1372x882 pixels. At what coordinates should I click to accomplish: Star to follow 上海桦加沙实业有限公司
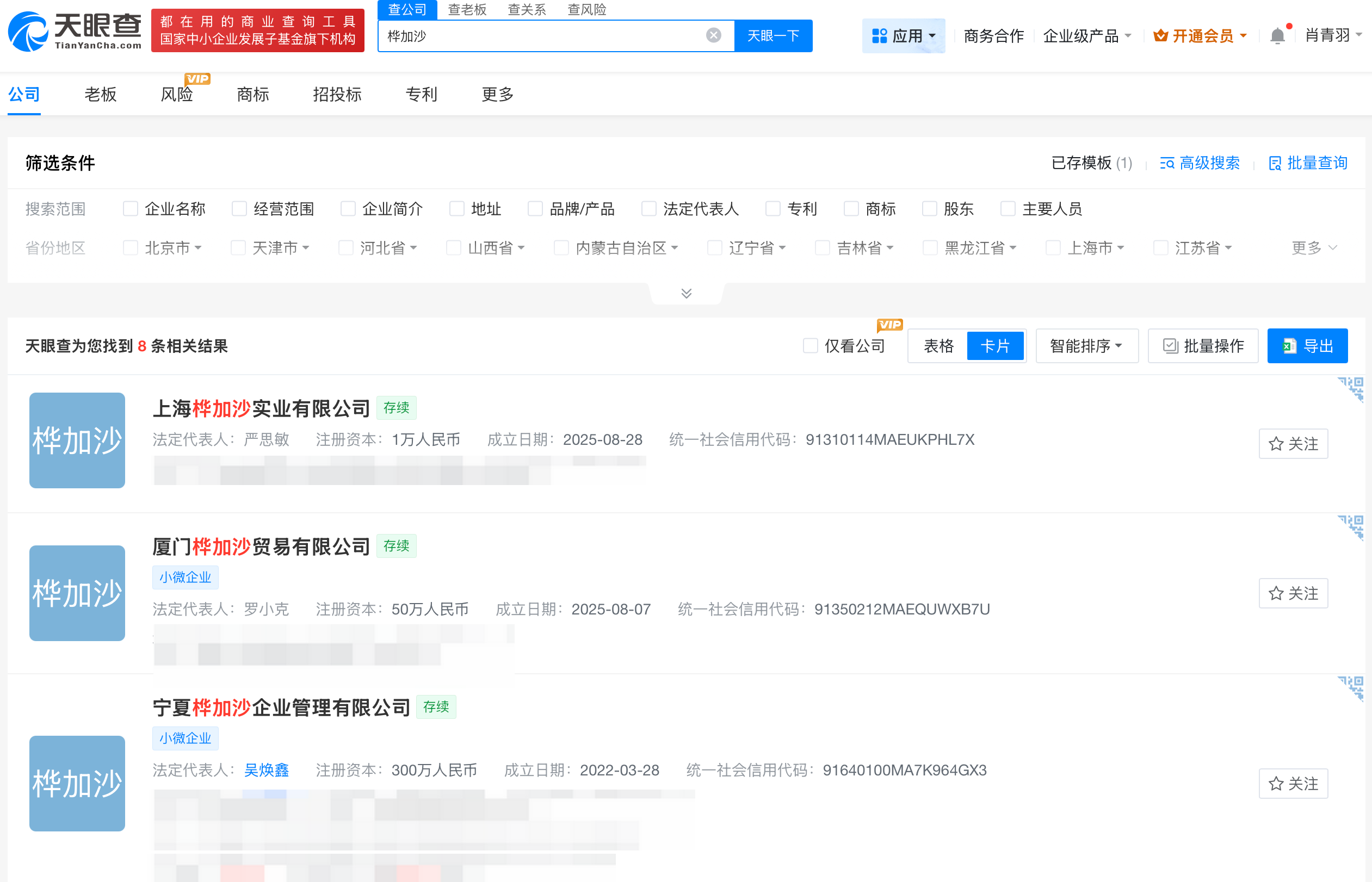point(1293,443)
